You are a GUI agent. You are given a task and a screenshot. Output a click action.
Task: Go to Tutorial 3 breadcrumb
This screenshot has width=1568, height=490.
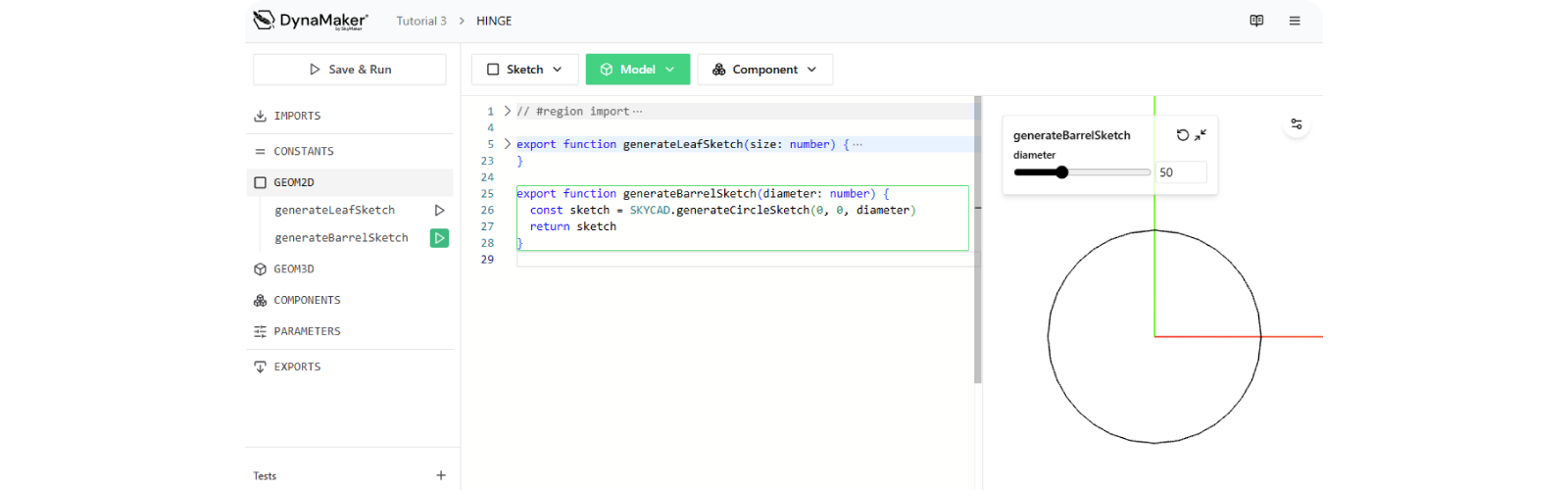(420, 21)
